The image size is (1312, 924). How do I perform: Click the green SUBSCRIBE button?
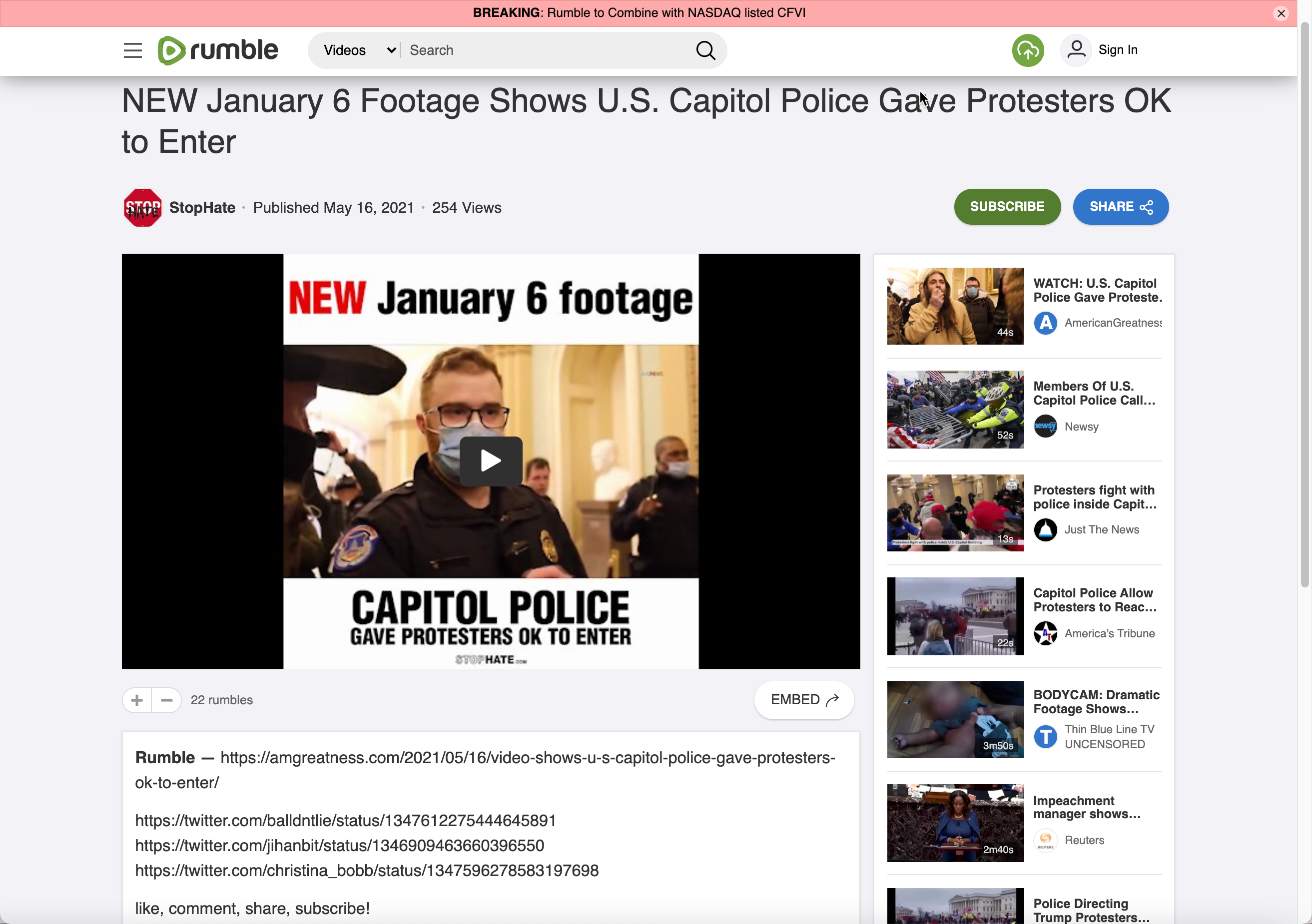(1007, 207)
